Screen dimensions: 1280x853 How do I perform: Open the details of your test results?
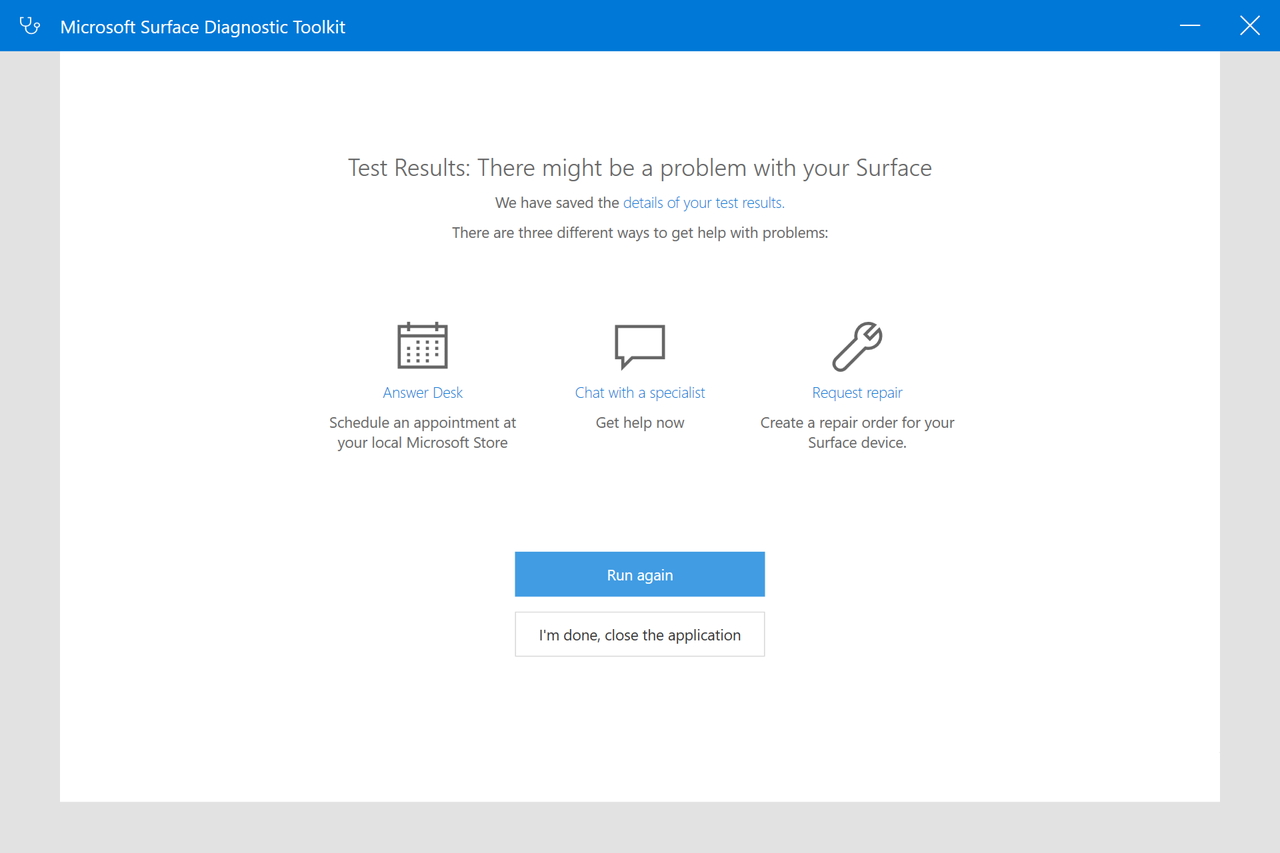pyautogui.click(x=703, y=203)
